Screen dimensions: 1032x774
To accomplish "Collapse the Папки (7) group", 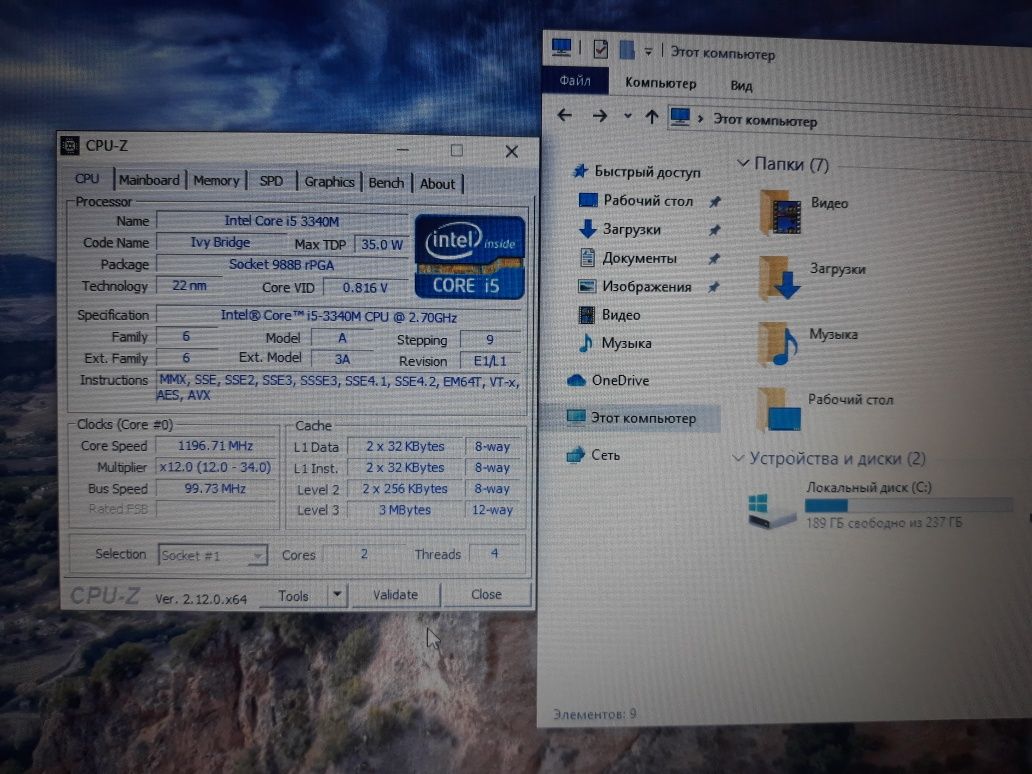I will click(x=742, y=163).
